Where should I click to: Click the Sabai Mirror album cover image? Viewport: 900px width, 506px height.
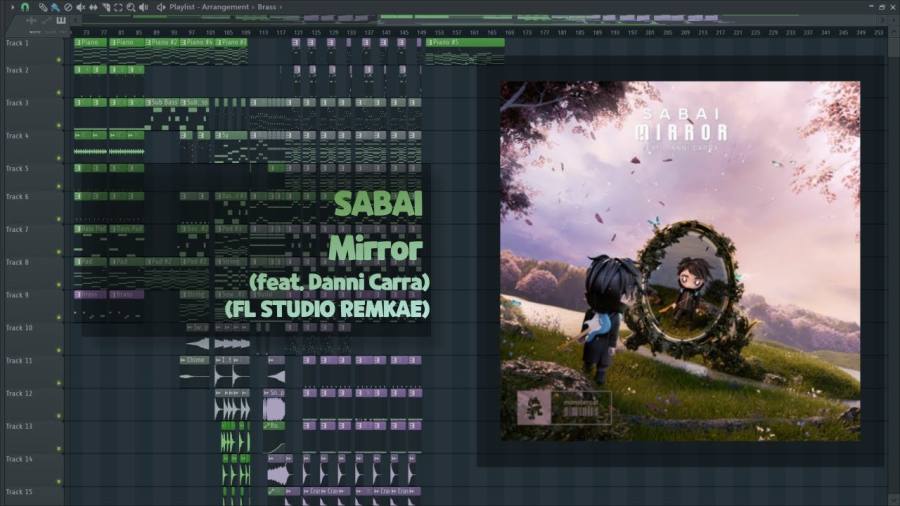pyautogui.click(x=680, y=261)
